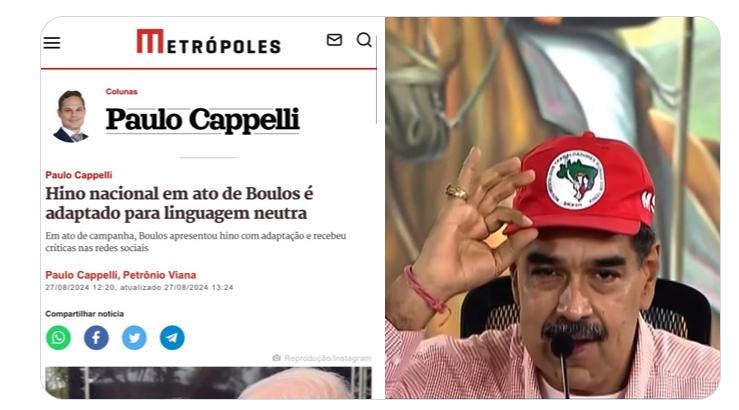Click author name Petrônio Viana
Screen dimensions: 739x410
pyautogui.click(x=159, y=275)
